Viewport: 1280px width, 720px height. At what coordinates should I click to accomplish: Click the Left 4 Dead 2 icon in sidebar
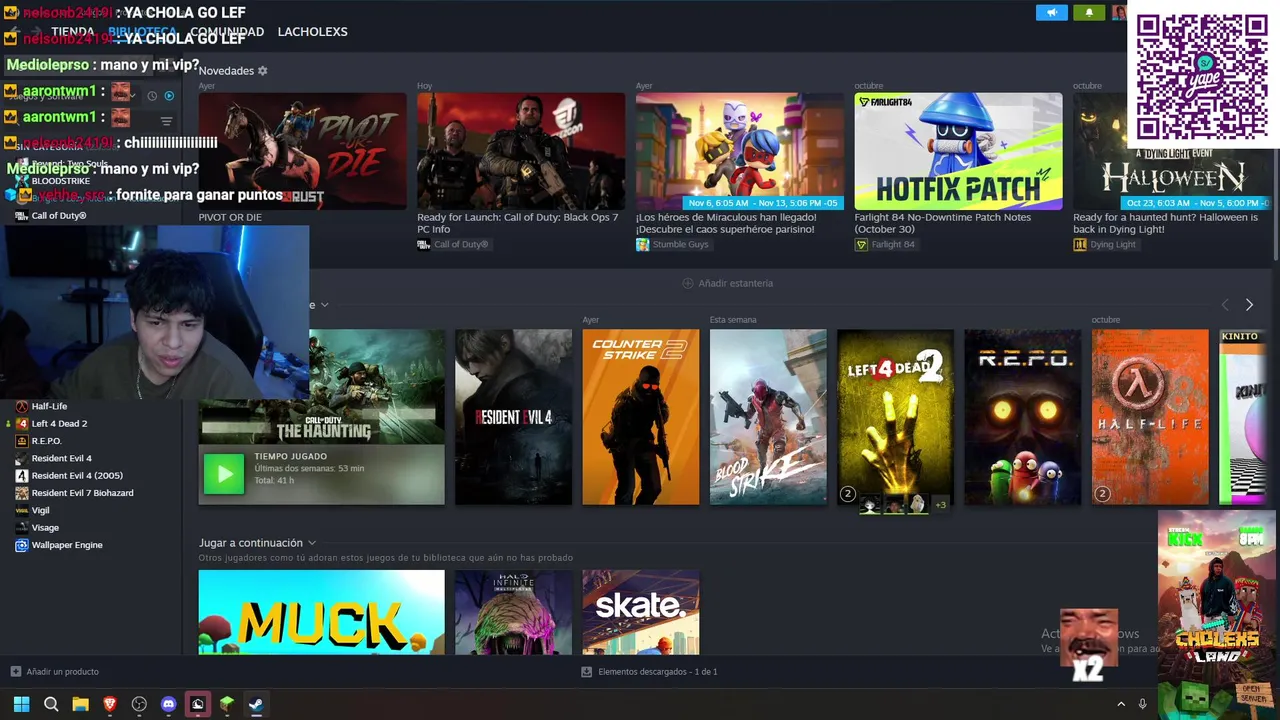(x=22, y=423)
